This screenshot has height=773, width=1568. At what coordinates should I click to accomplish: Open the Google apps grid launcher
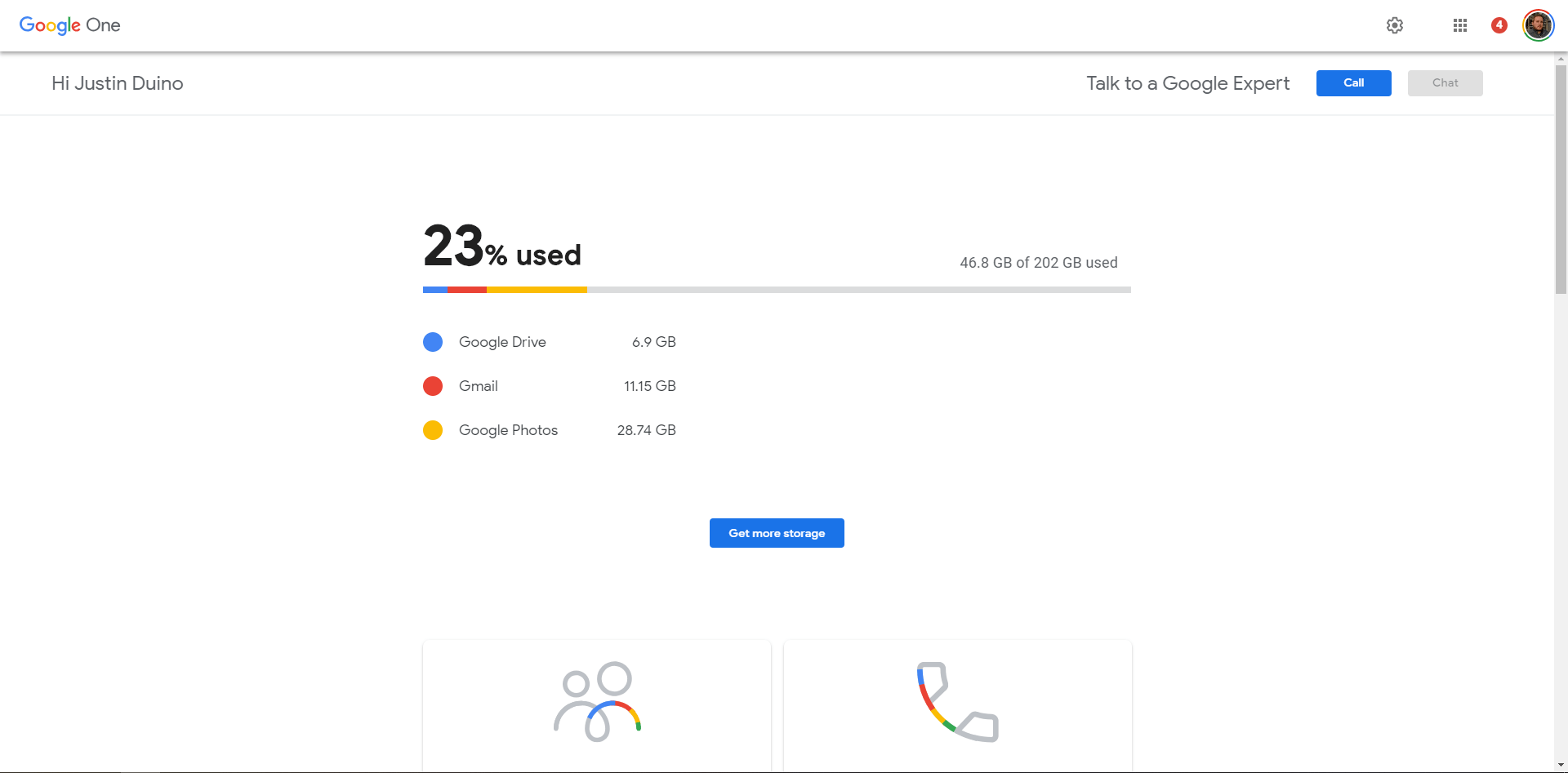point(1460,25)
